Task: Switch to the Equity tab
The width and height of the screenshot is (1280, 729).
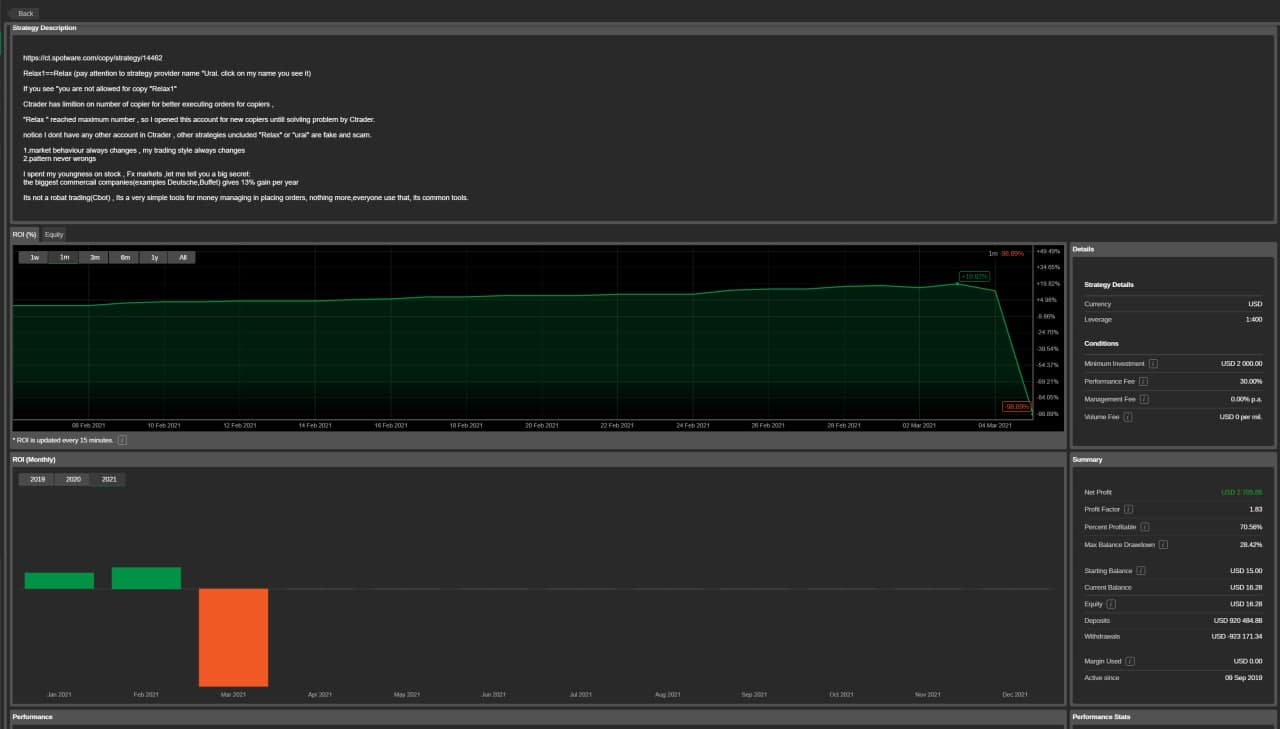Action: coord(54,234)
